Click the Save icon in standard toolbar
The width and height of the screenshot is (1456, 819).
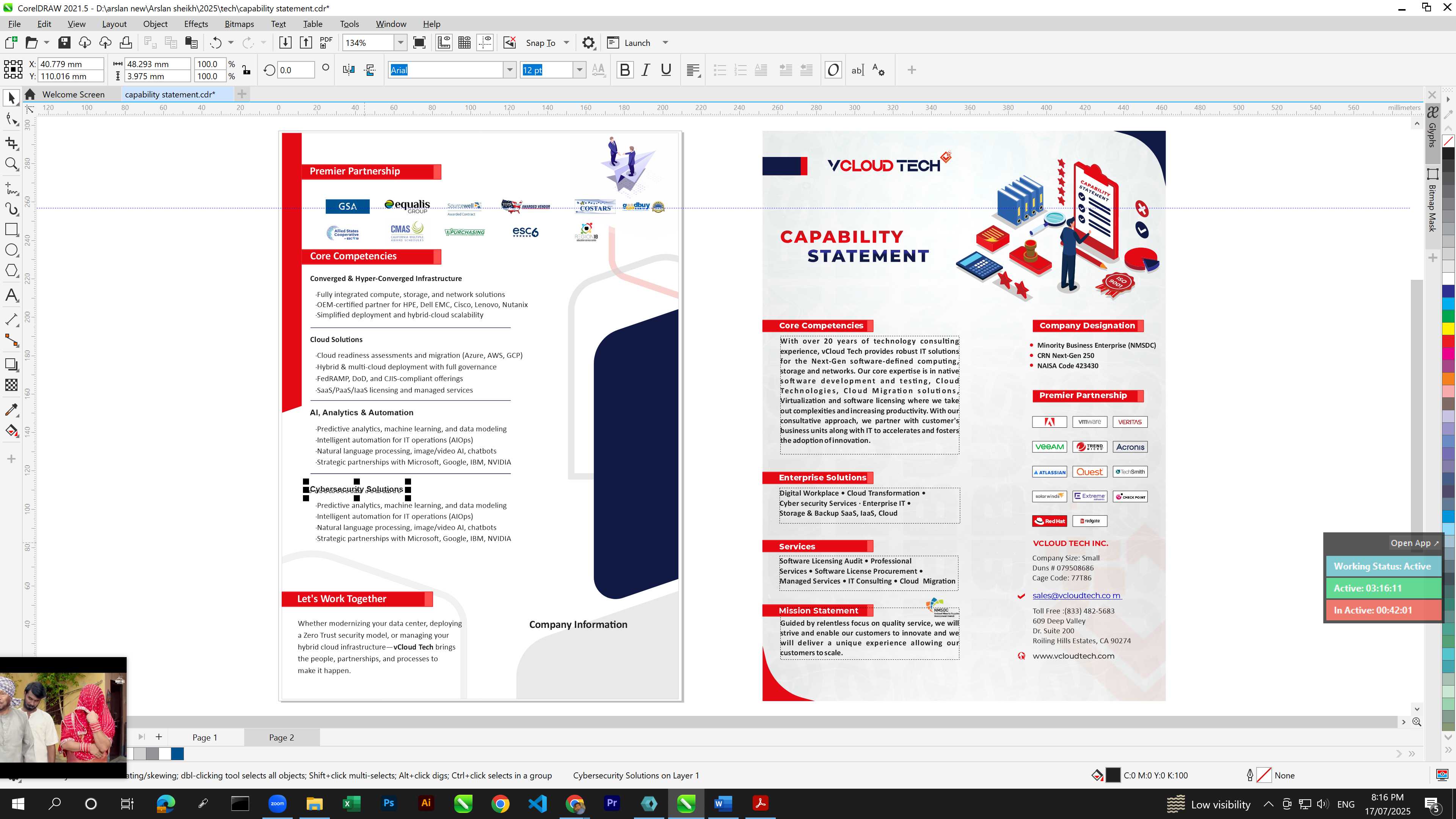[64, 42]
